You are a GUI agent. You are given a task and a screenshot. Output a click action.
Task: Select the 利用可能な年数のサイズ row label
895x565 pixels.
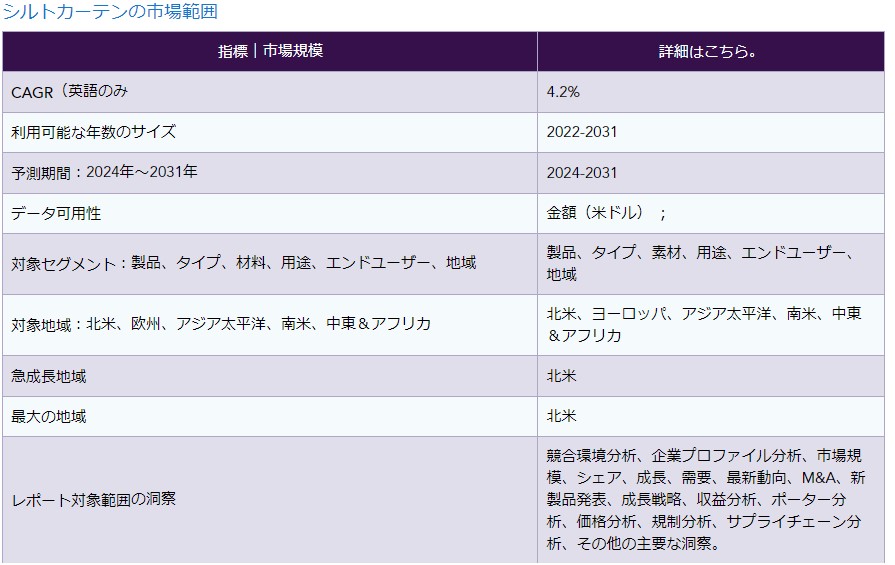(94, 132)
